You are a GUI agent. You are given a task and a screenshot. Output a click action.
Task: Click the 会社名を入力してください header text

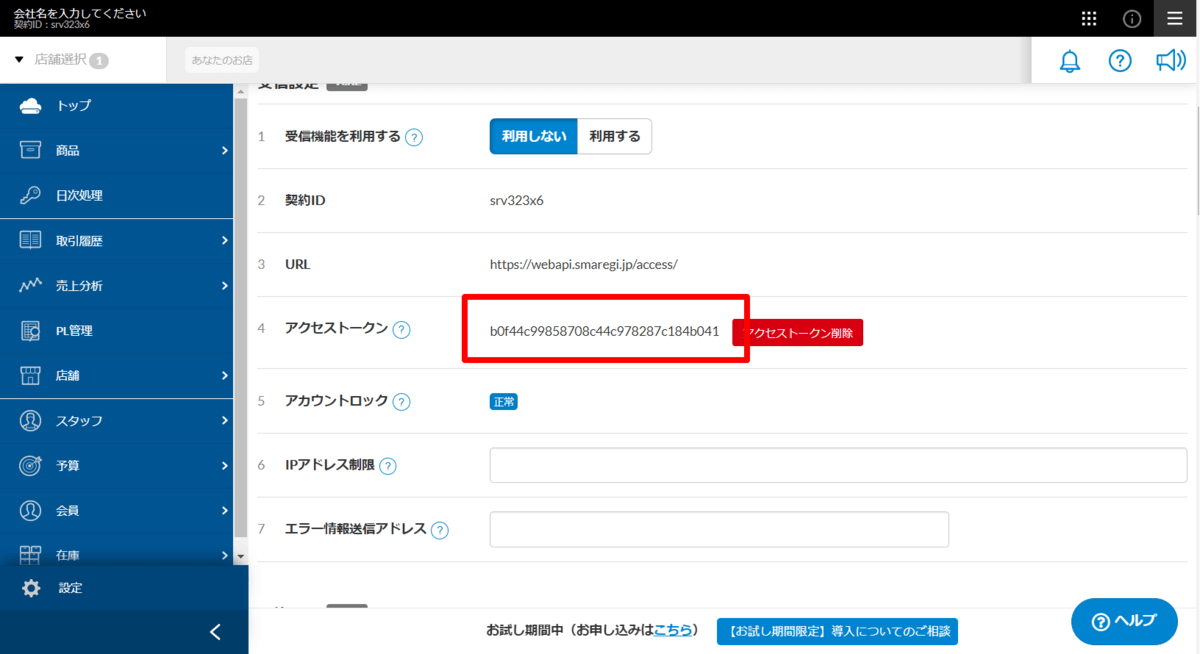point(79,13)
